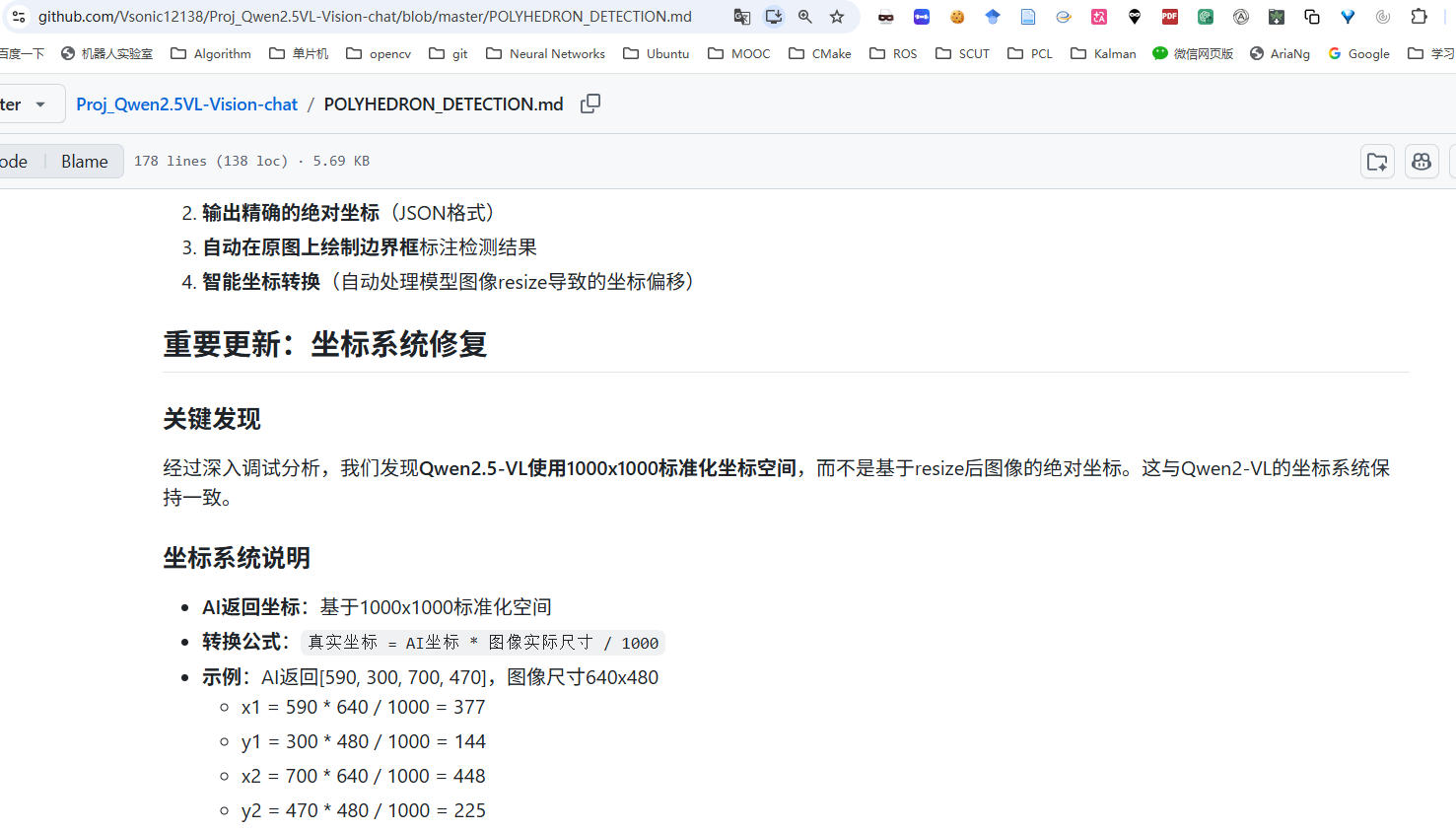Screen dimensions: 1456x831
Task: Click the install app icon in address bar
Action: coord(774,17)
